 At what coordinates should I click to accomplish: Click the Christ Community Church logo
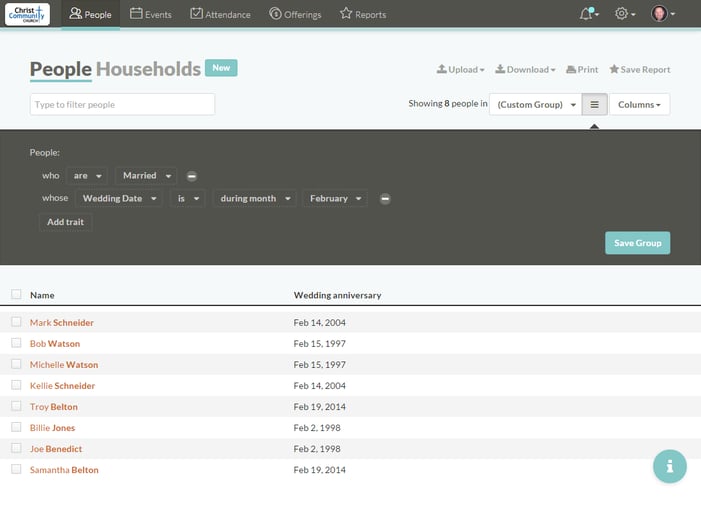click(26, 14)
